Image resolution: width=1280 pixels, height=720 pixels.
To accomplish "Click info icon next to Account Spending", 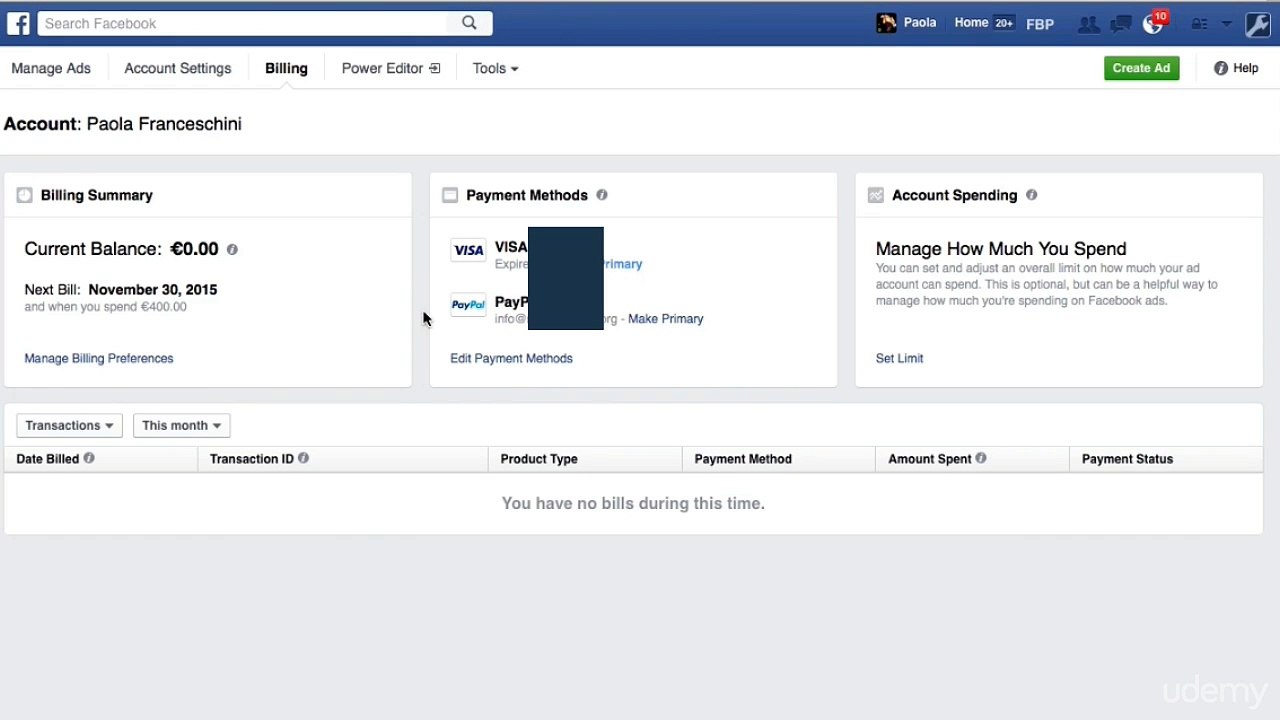I will (1031, 195).
